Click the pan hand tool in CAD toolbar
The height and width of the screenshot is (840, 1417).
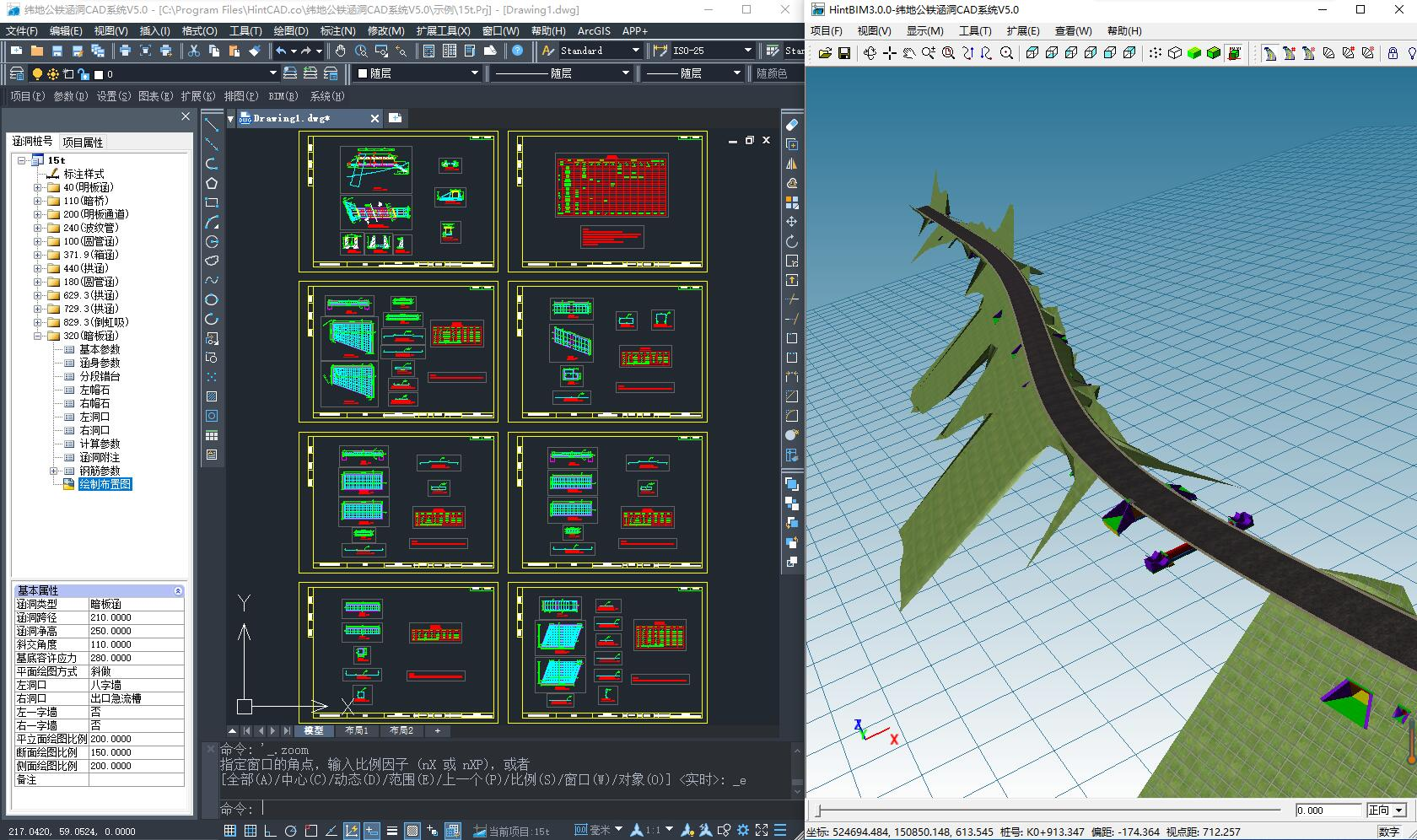[x=340, y=51]
